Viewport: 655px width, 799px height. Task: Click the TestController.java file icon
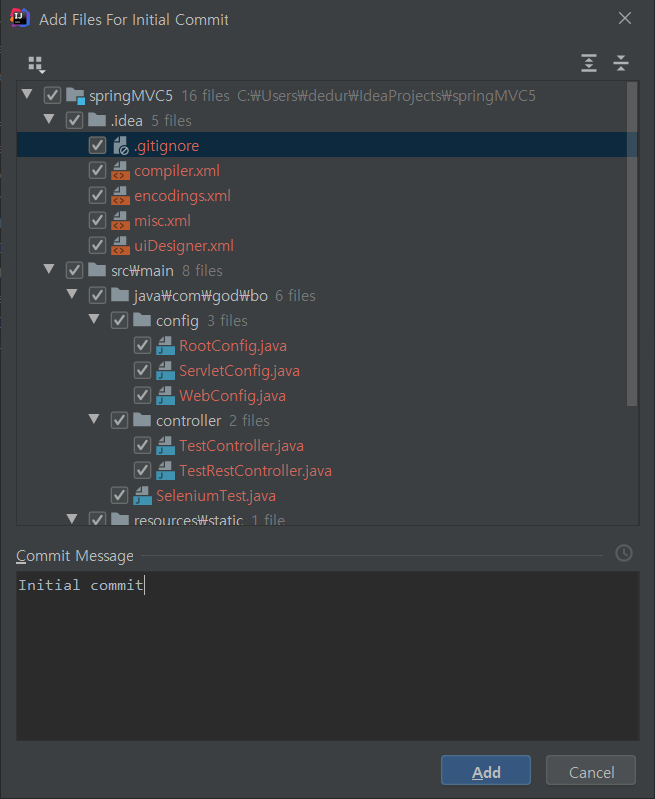point(165,445)
